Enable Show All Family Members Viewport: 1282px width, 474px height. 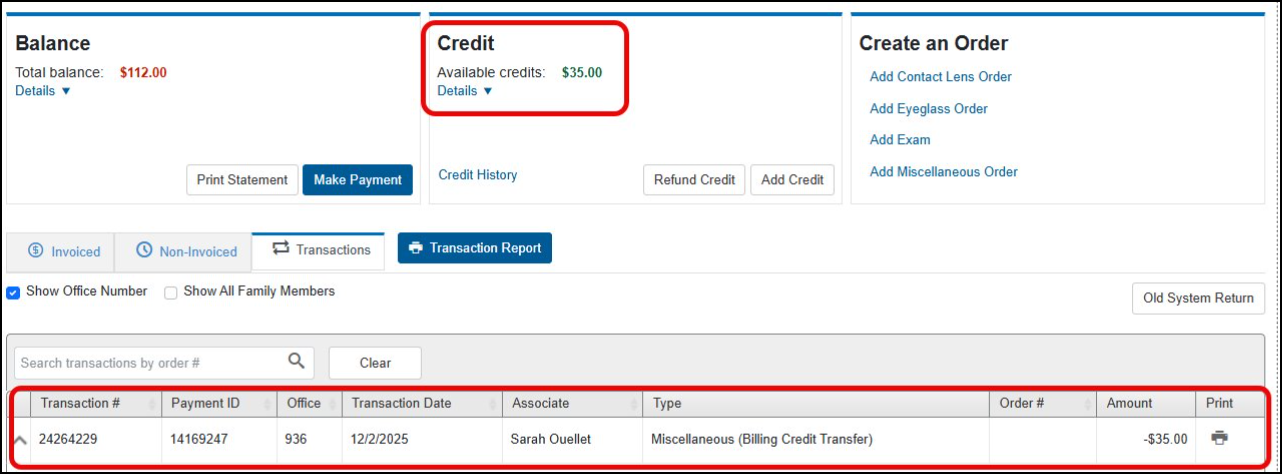coord(171,292)
